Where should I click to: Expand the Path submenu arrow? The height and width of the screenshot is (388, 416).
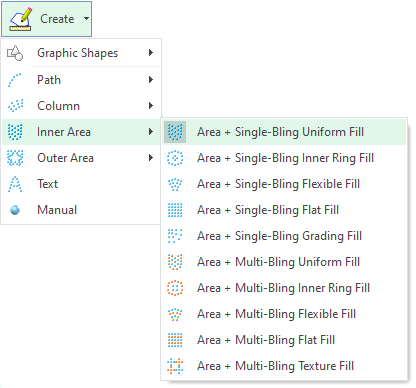[x=151, y=80]
